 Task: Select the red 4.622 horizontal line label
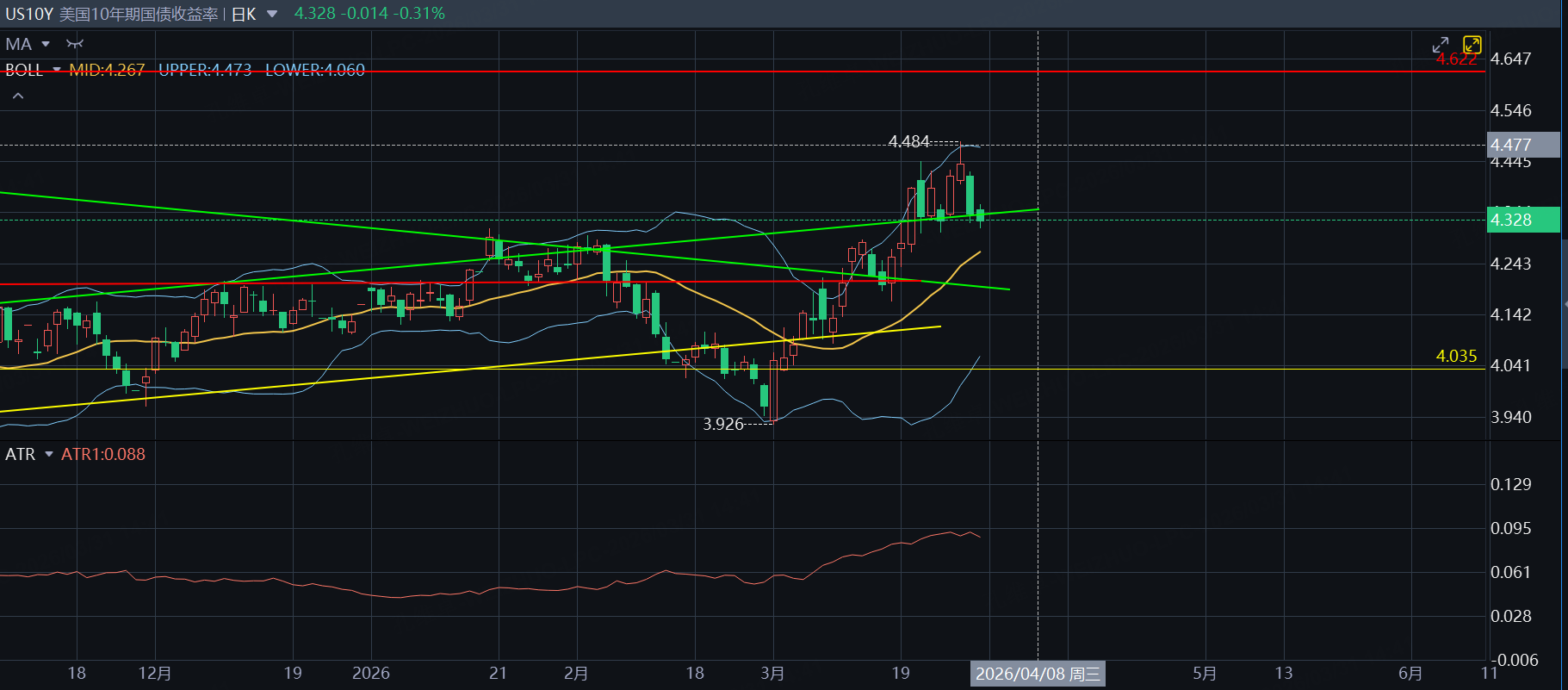point(1456,59)
